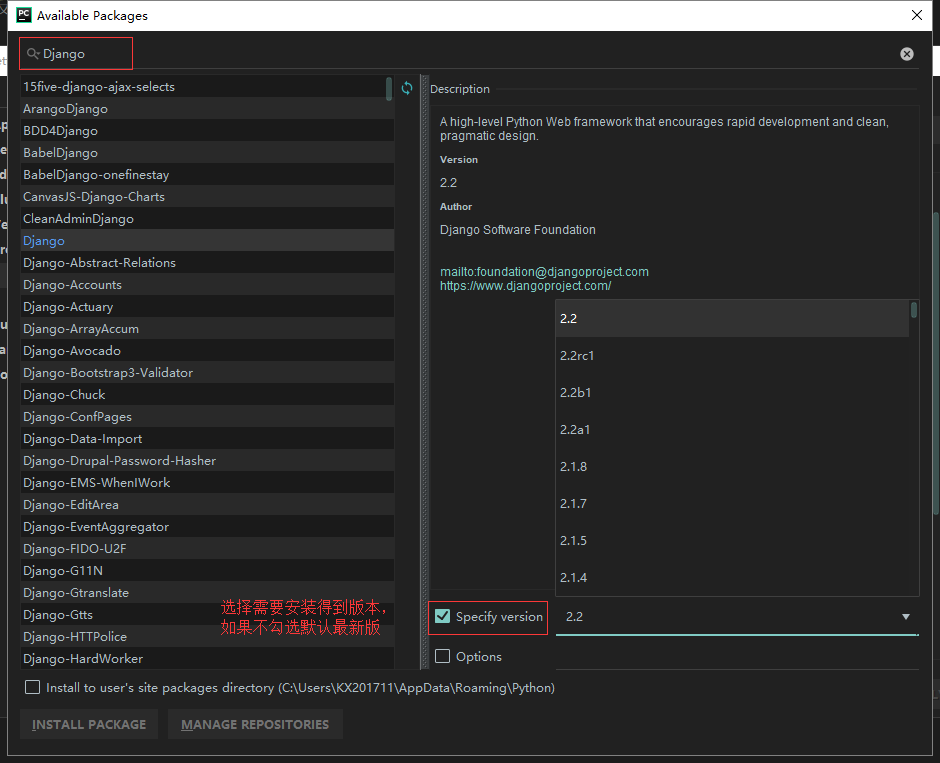Click the version list scrollbar thumb
The width and height of the screenshot is (940, 763).
pos(914,310)
